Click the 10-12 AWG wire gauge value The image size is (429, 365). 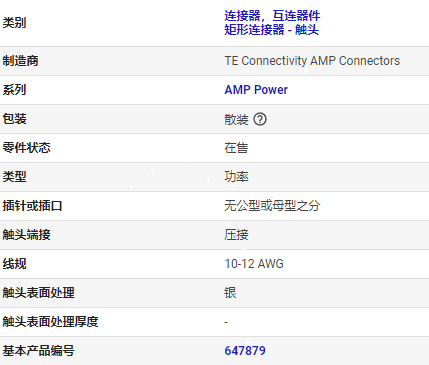254,264
